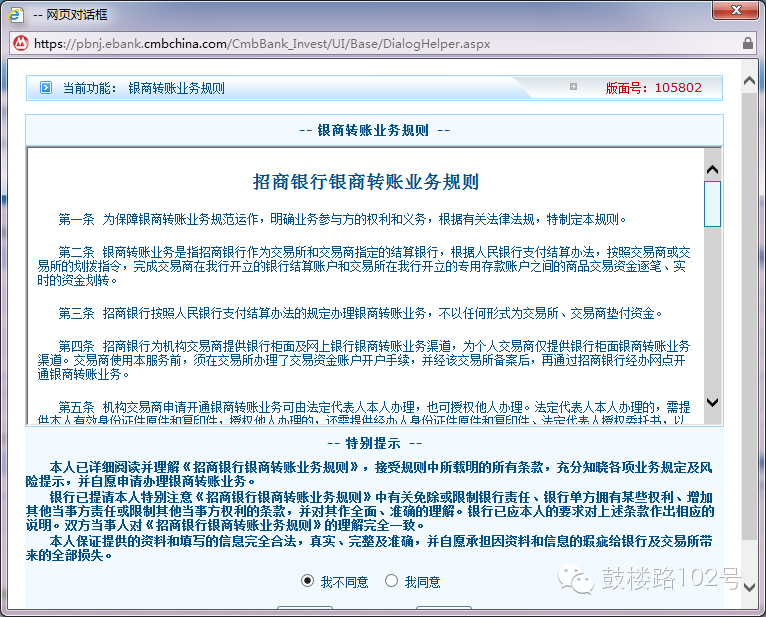This screenshot has width=766, height=617.
Task: Click the rules text box scrollbar thumb
Action: pos(713,204)
